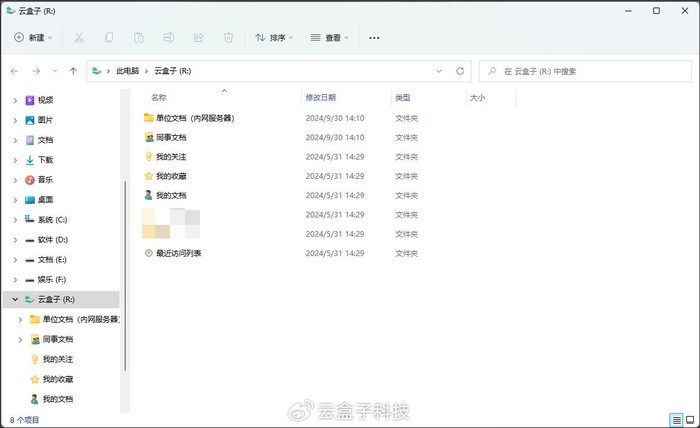Open the 排序 sort dropdown
Screen dimensions: 700x428
[274, 37]
